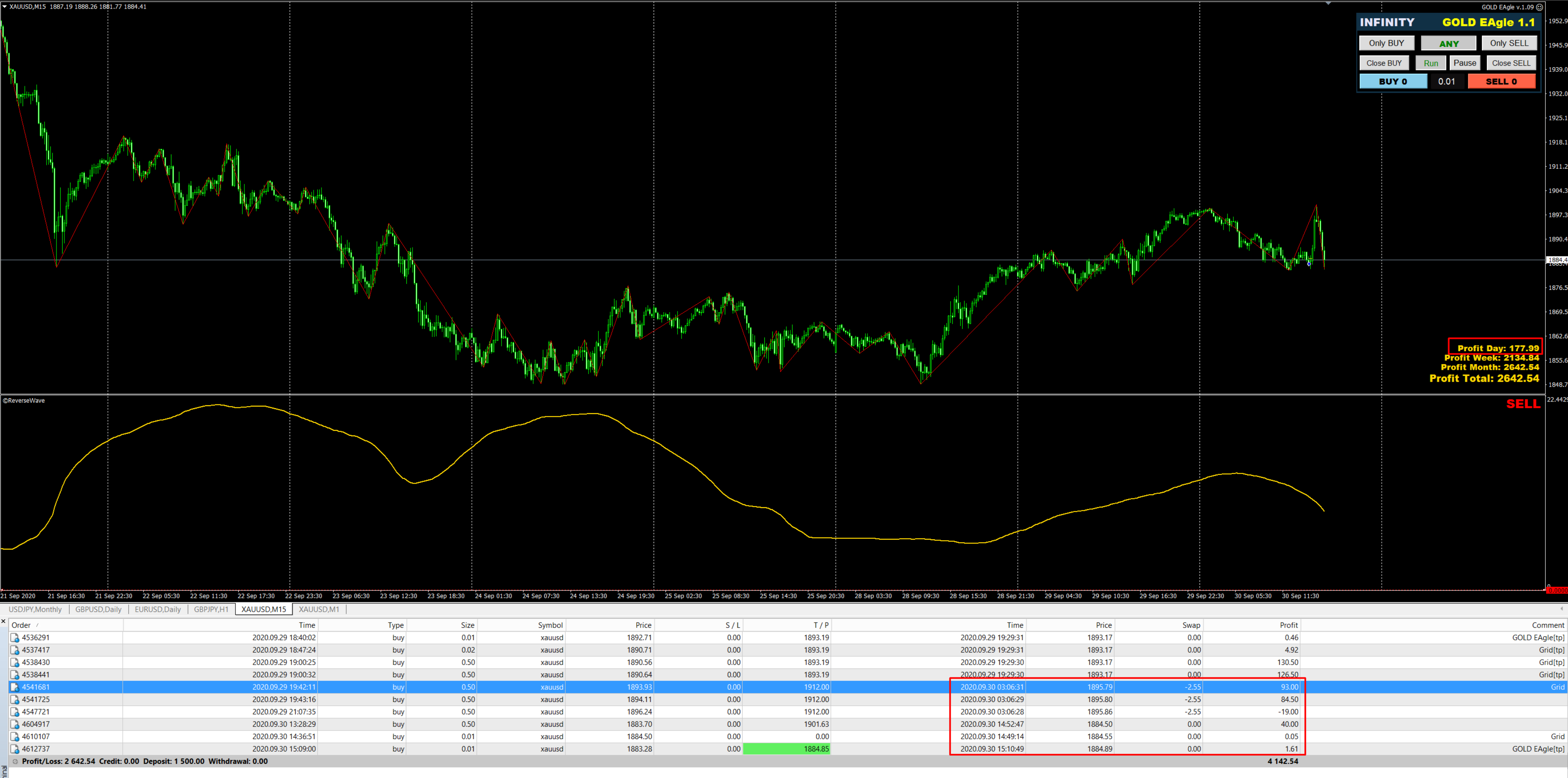Viewport: 1568px width, 778px height.
Task: Close the terminal panel with X
Action: pyautogui.click(x=4, y=622)
